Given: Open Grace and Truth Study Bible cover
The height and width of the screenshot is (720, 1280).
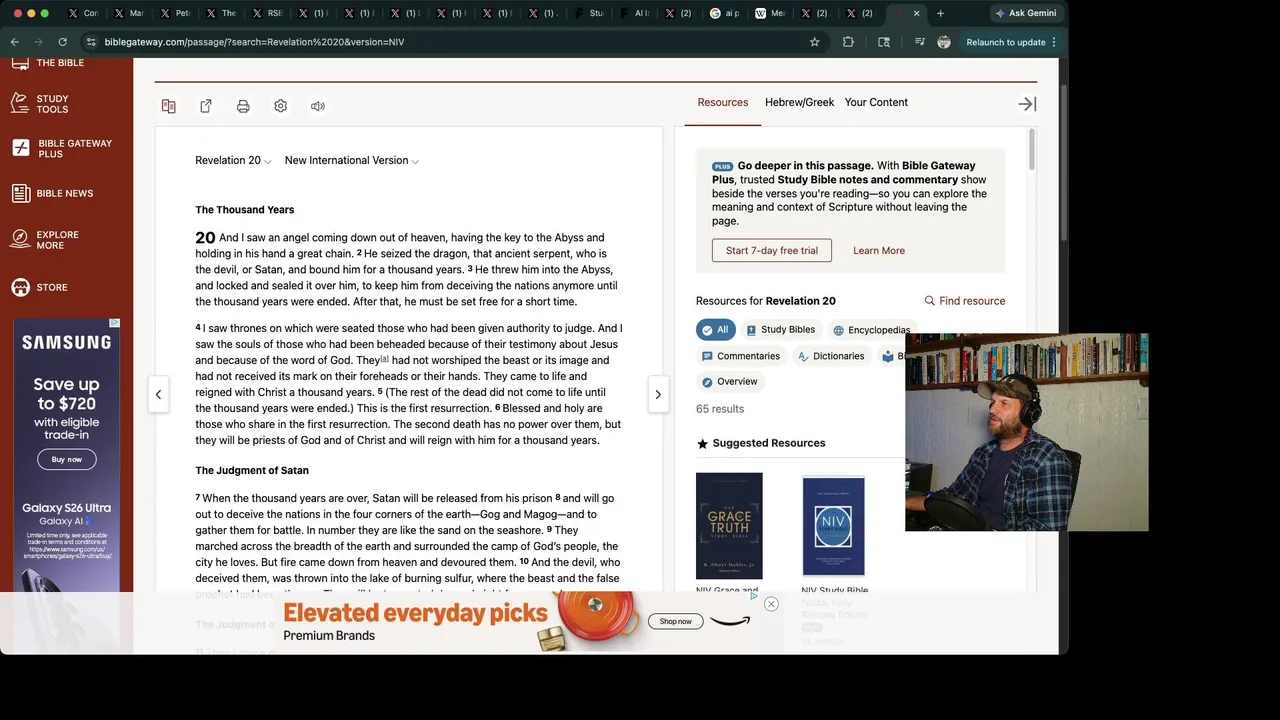Looking at the screenshot, I should (x=729, y=526).
